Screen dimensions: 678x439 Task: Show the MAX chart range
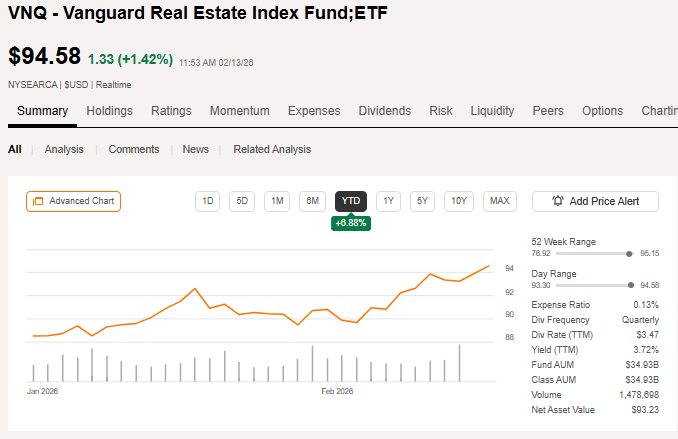click(x=499, y=201)
